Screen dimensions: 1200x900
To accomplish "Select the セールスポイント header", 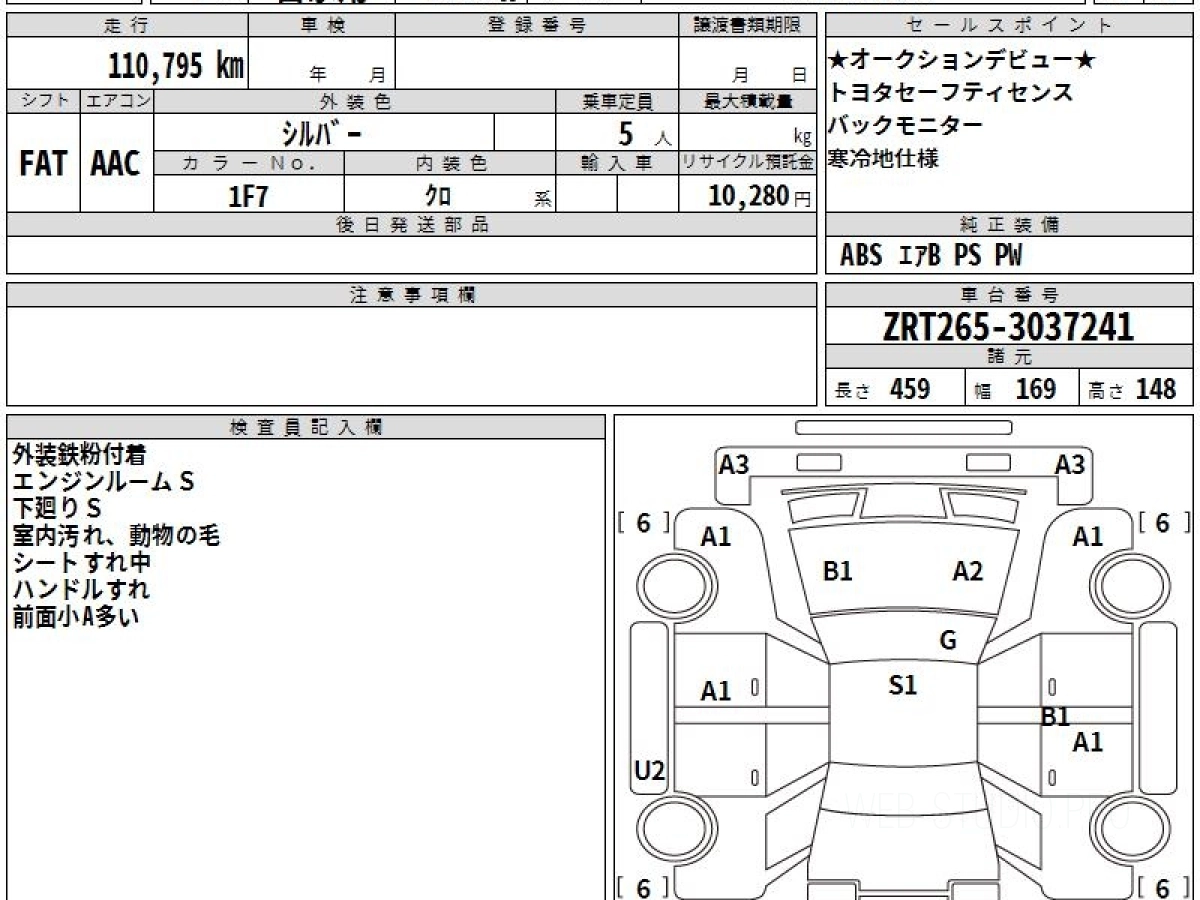I will [1010, 26].
